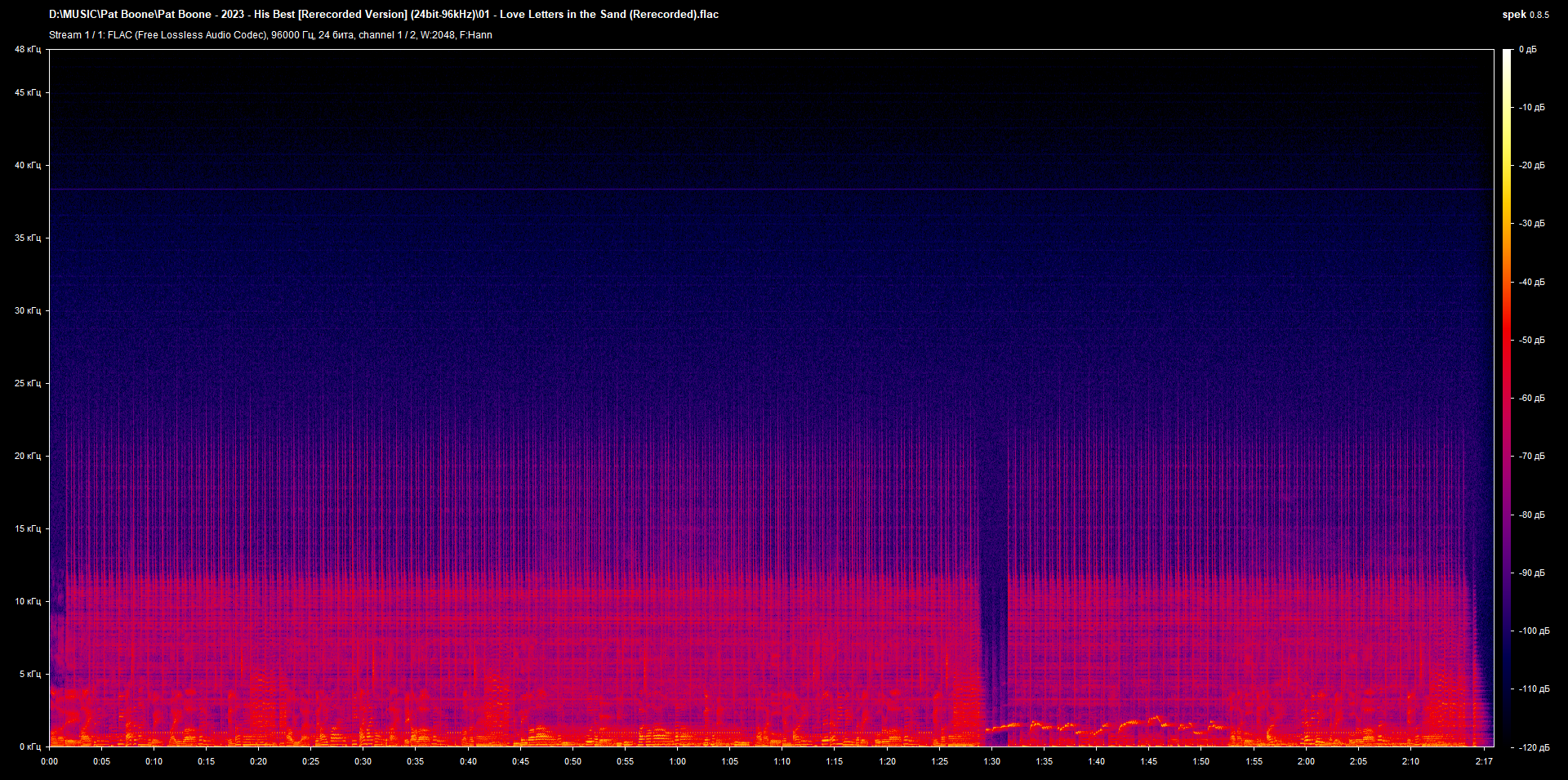Select the 10 кГц frequency axis label
Image resolution: width=1568 pixels, height=780 pixels.
click(27, 602)
